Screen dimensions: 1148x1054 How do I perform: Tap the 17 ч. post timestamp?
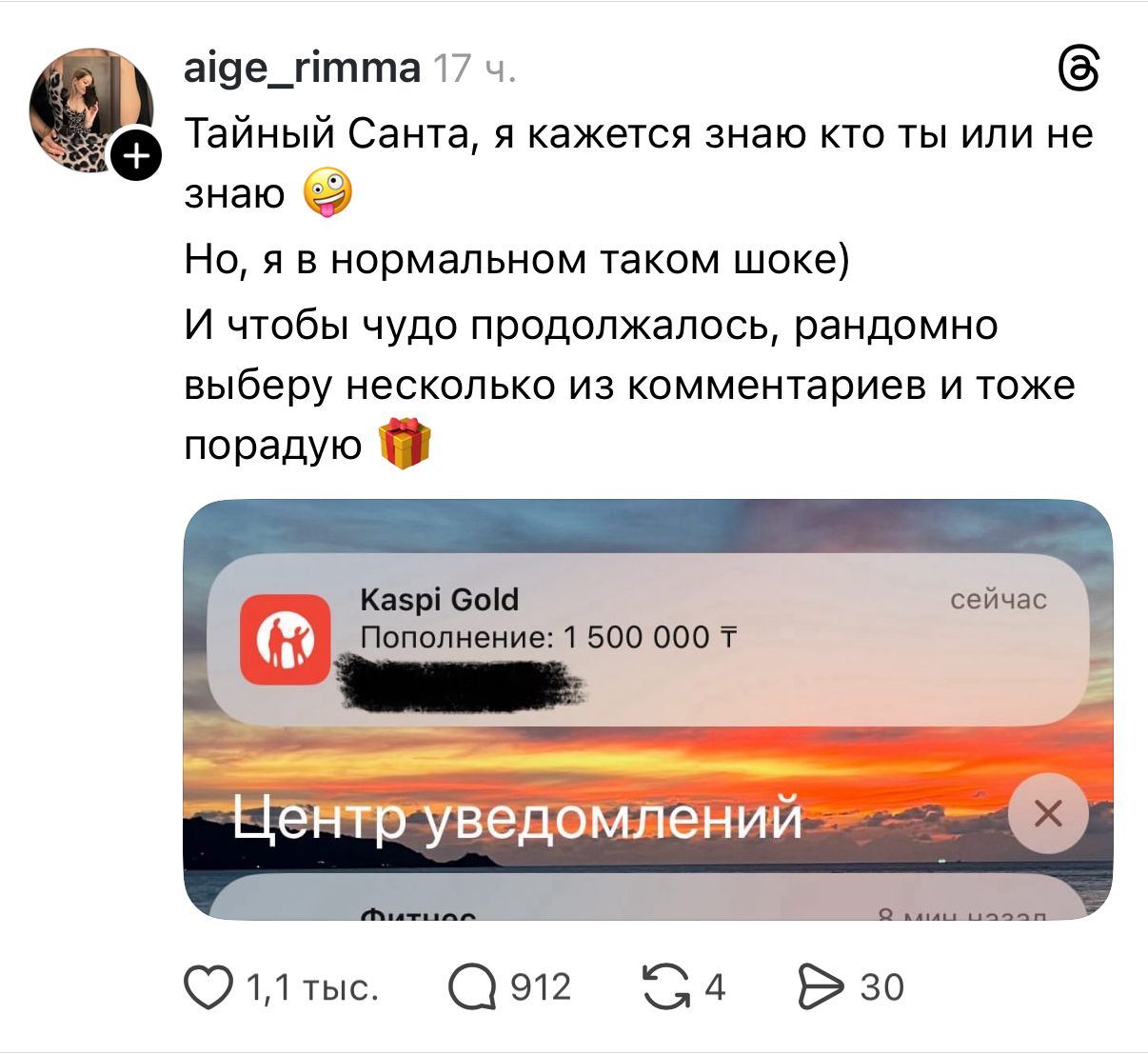click(x=475, y=69)
